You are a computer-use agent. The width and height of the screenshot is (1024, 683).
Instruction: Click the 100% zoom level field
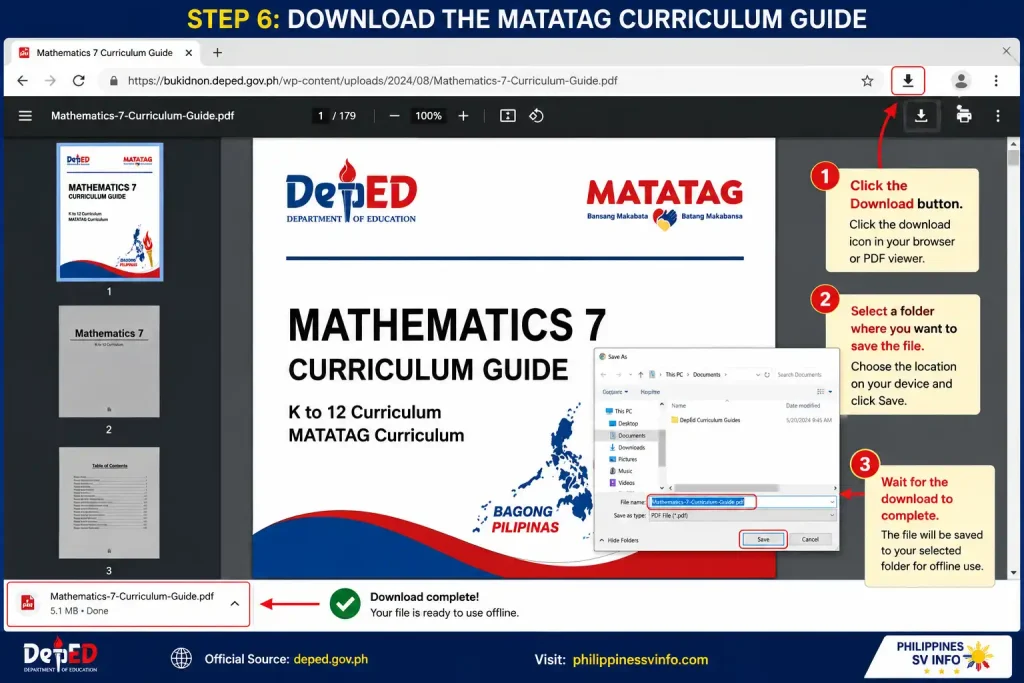(428, 116)
